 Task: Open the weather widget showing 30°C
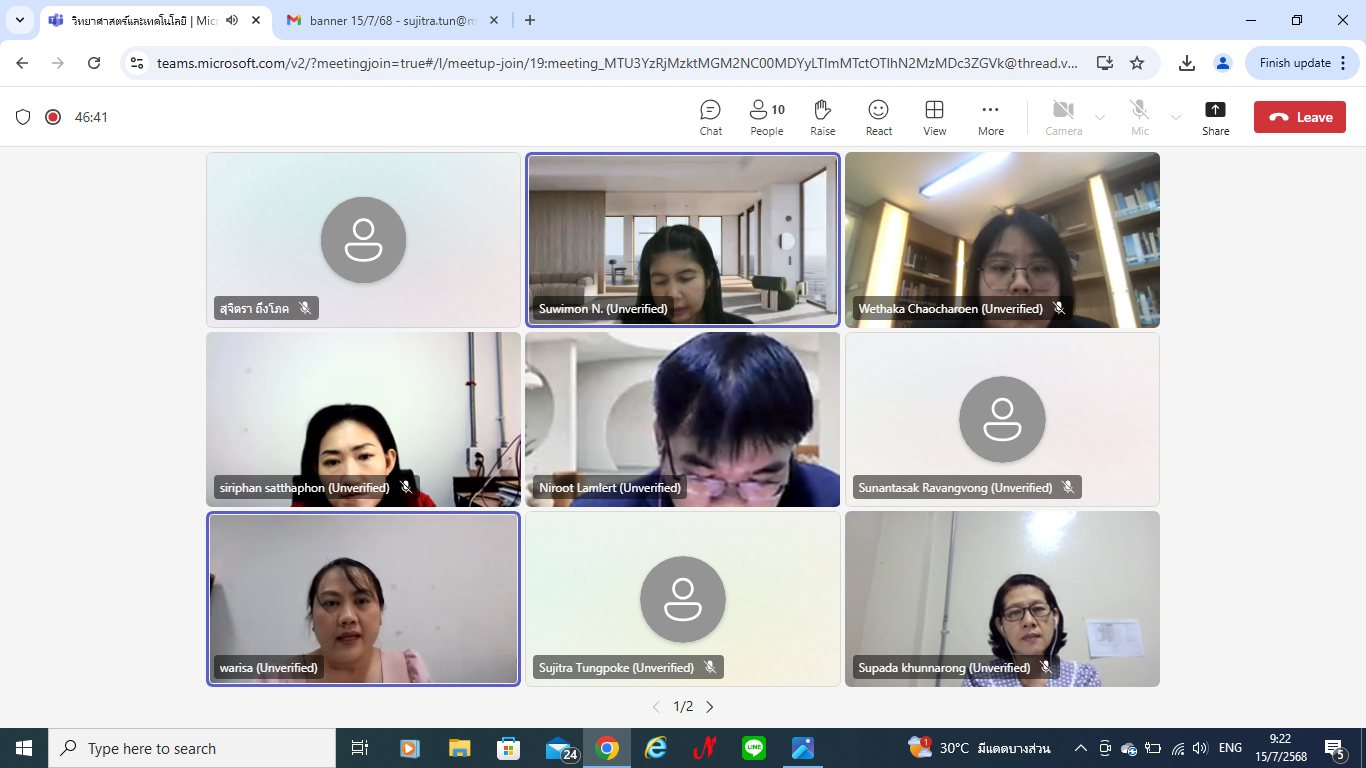pos(979,748)
